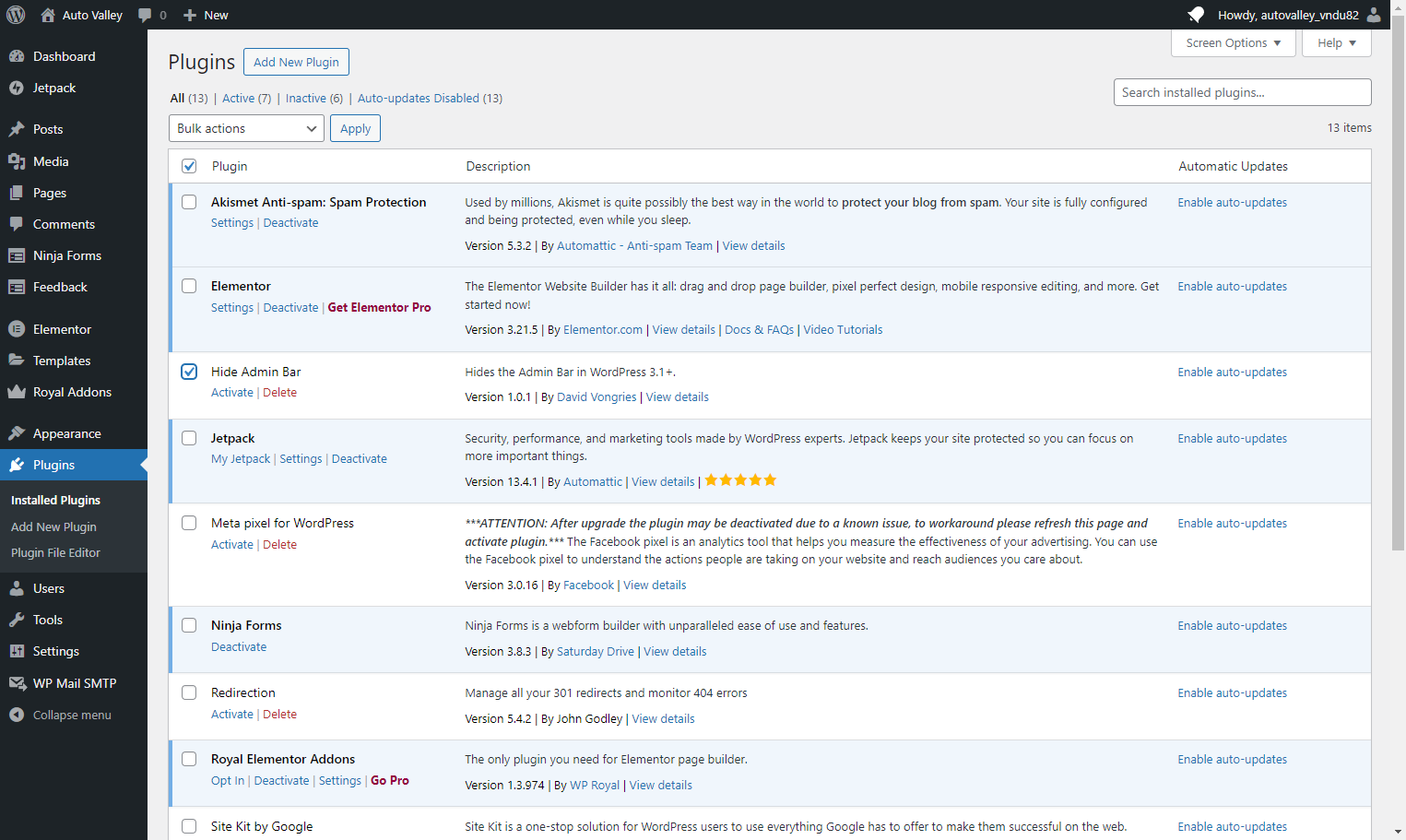Click the Media icon in sidebar
Image resolution: width=1406 pixels, height=840 pixels.
pos(17,161)
